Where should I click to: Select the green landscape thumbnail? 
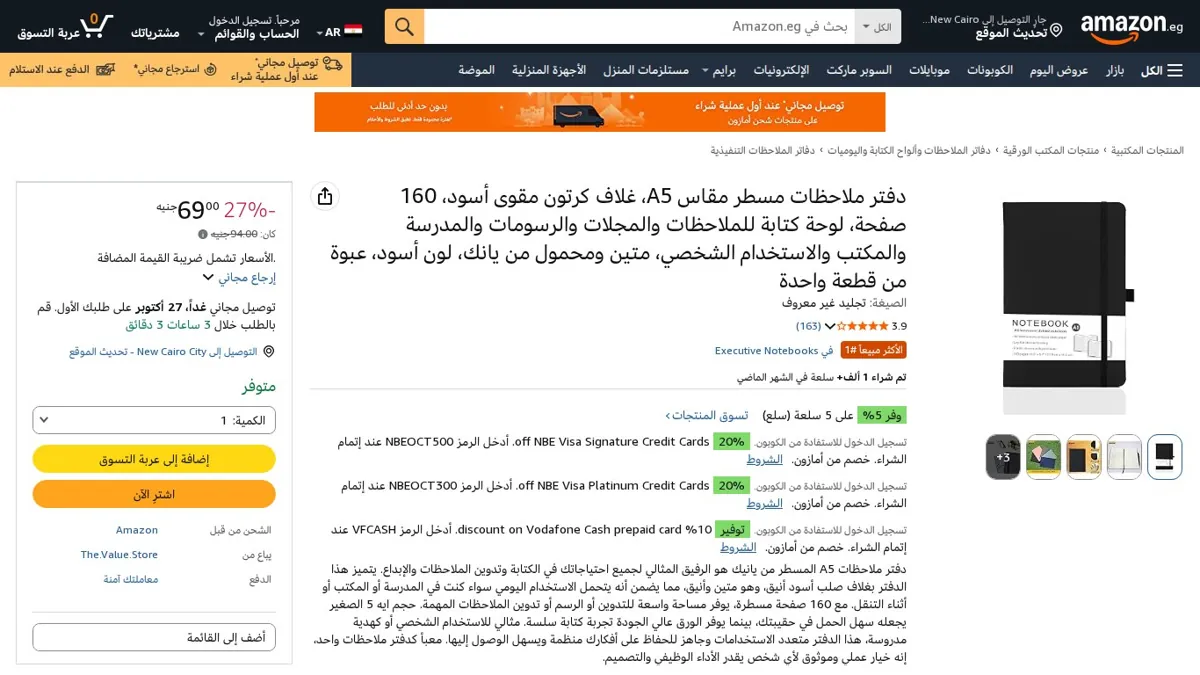point(1044,457)
